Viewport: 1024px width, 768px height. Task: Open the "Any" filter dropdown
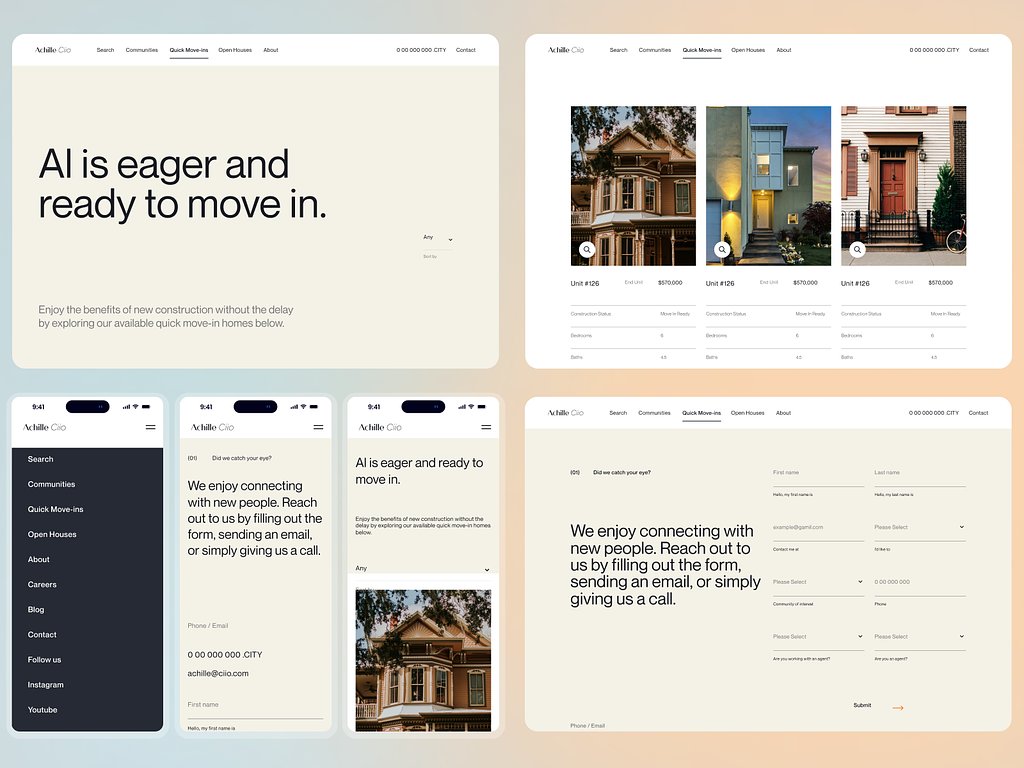coord(437,237)
